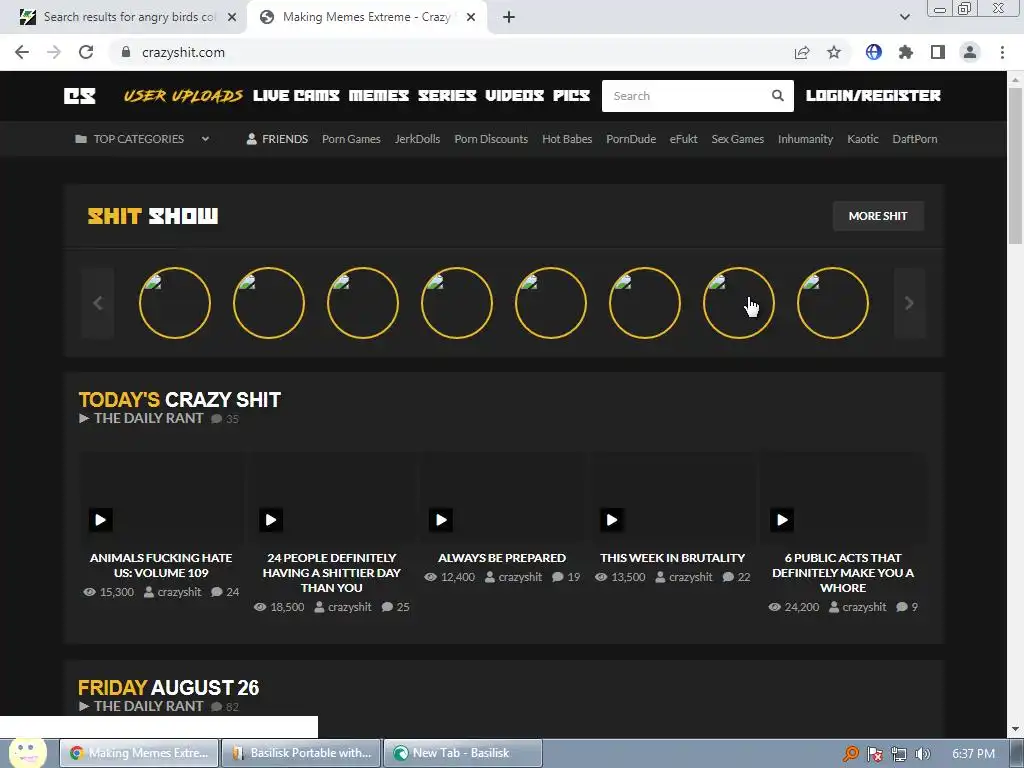Open the Live Cams section
The image size is (1024, 768).
296,96
